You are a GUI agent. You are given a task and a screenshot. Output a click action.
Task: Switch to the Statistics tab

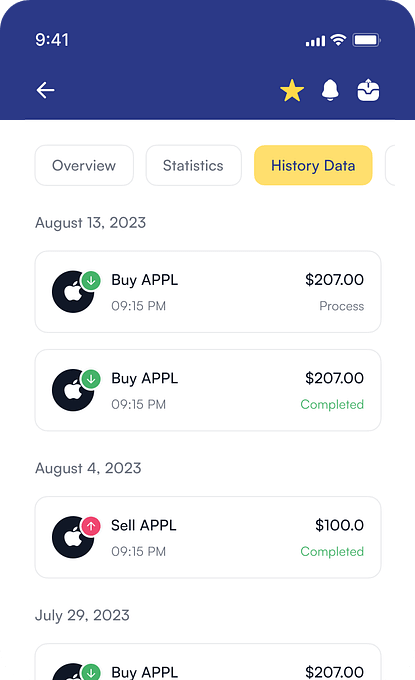click(x=193, y=165)
